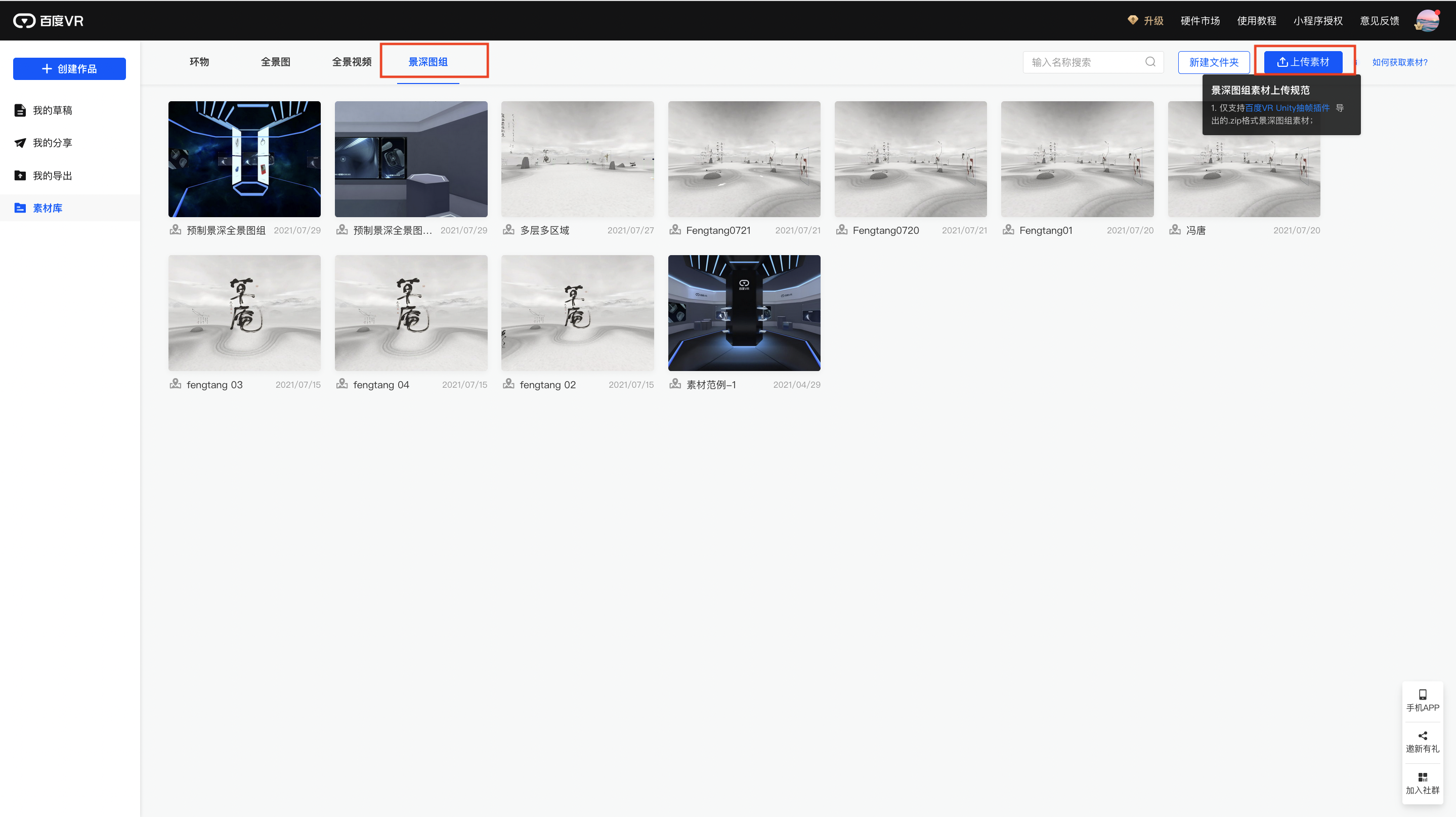Select the 景深图组 tab
1456x817 pixels.
click(x=428, y=62)
